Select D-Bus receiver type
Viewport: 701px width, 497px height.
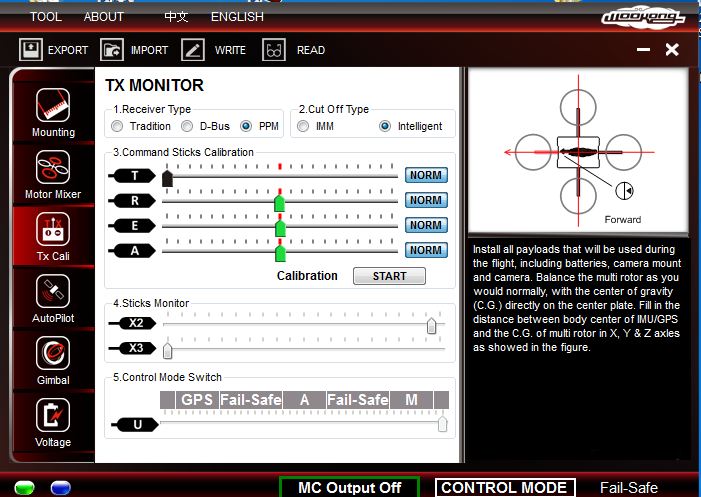187,127
